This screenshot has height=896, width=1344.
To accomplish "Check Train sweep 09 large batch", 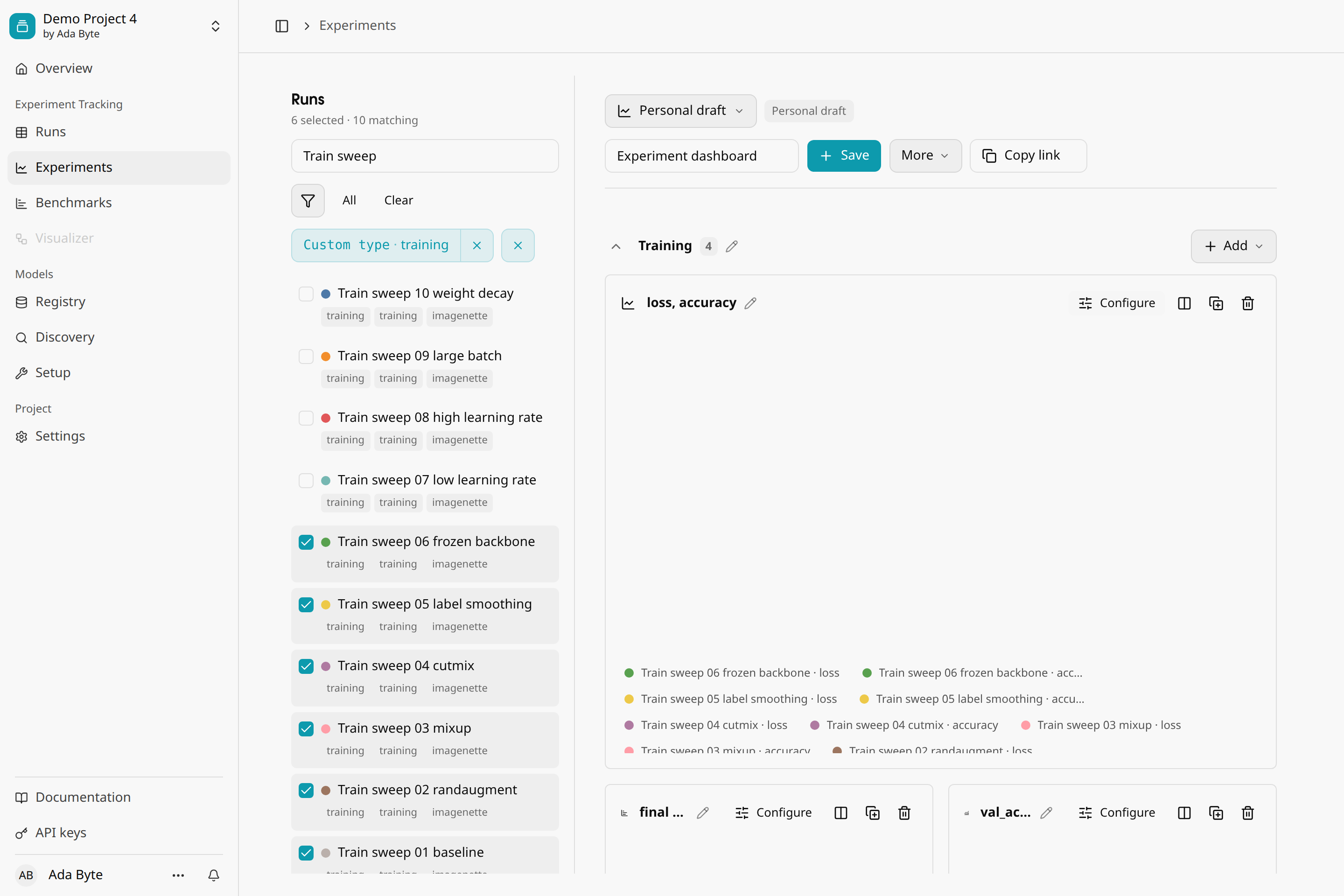I will 306,356.
